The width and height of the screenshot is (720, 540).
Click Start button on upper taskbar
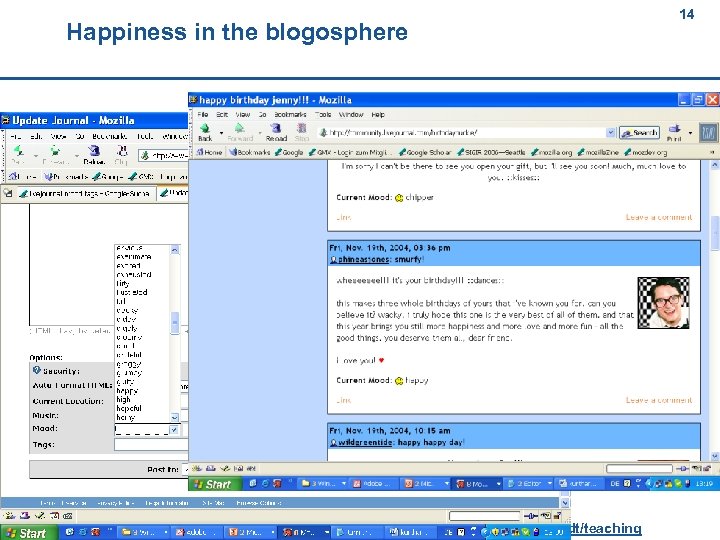(x=215, y=484)
